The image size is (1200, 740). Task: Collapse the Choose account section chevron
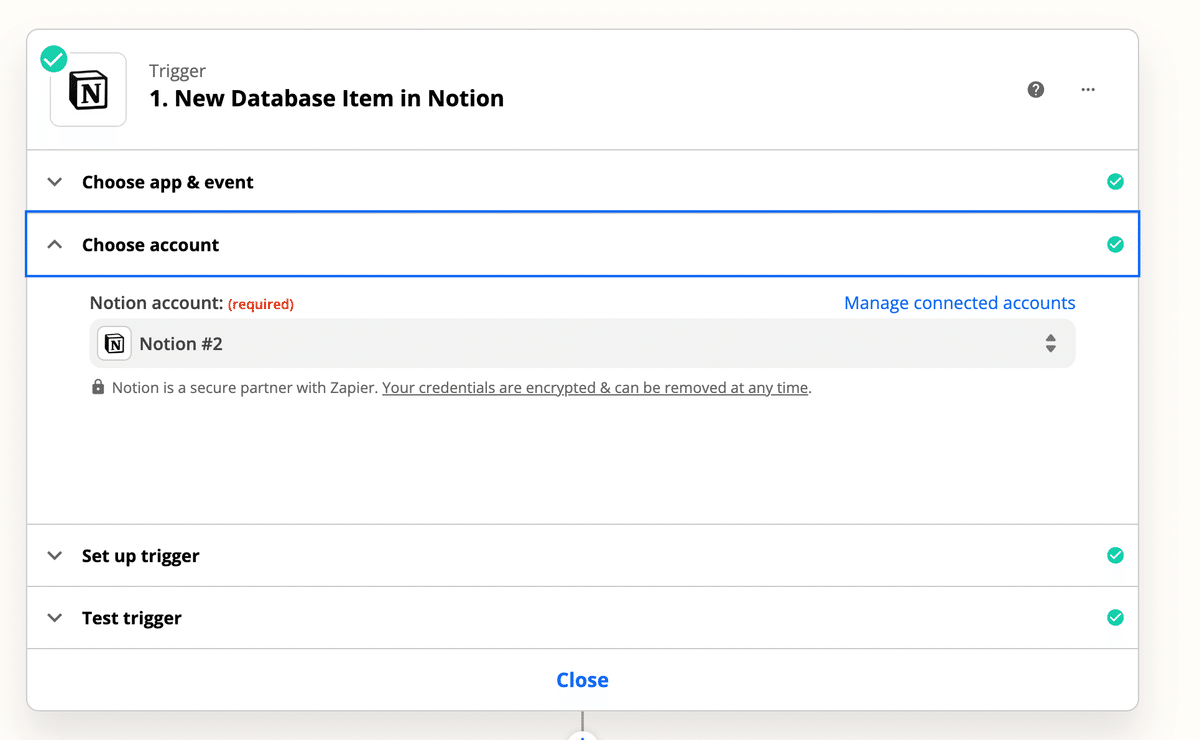point(55,245)
